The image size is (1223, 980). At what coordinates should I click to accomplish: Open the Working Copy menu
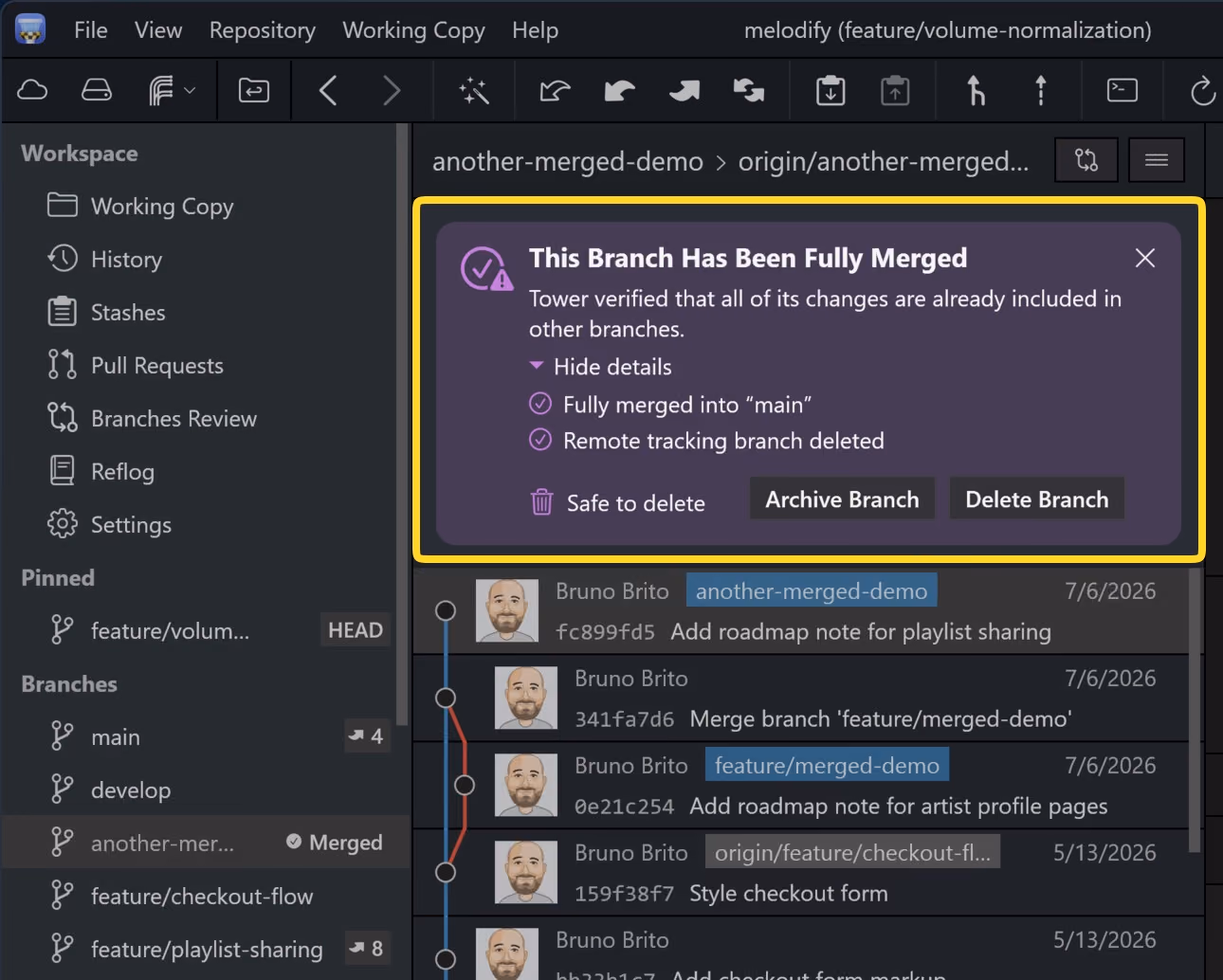(x=413, y=30)
